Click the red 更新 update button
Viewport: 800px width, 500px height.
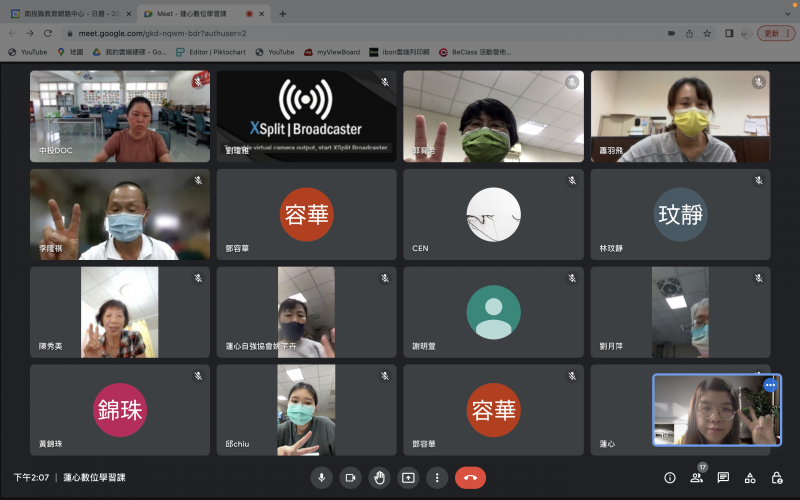[x=776, y=33]
